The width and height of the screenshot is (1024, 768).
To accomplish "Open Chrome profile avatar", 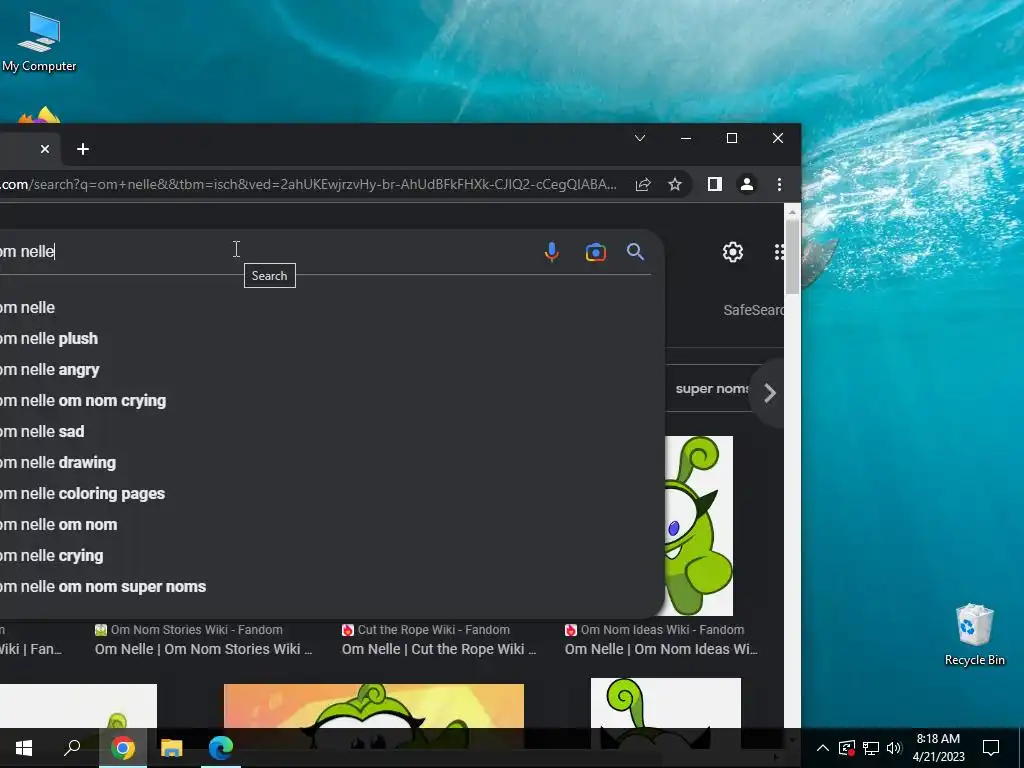I will tap(746, 184).
